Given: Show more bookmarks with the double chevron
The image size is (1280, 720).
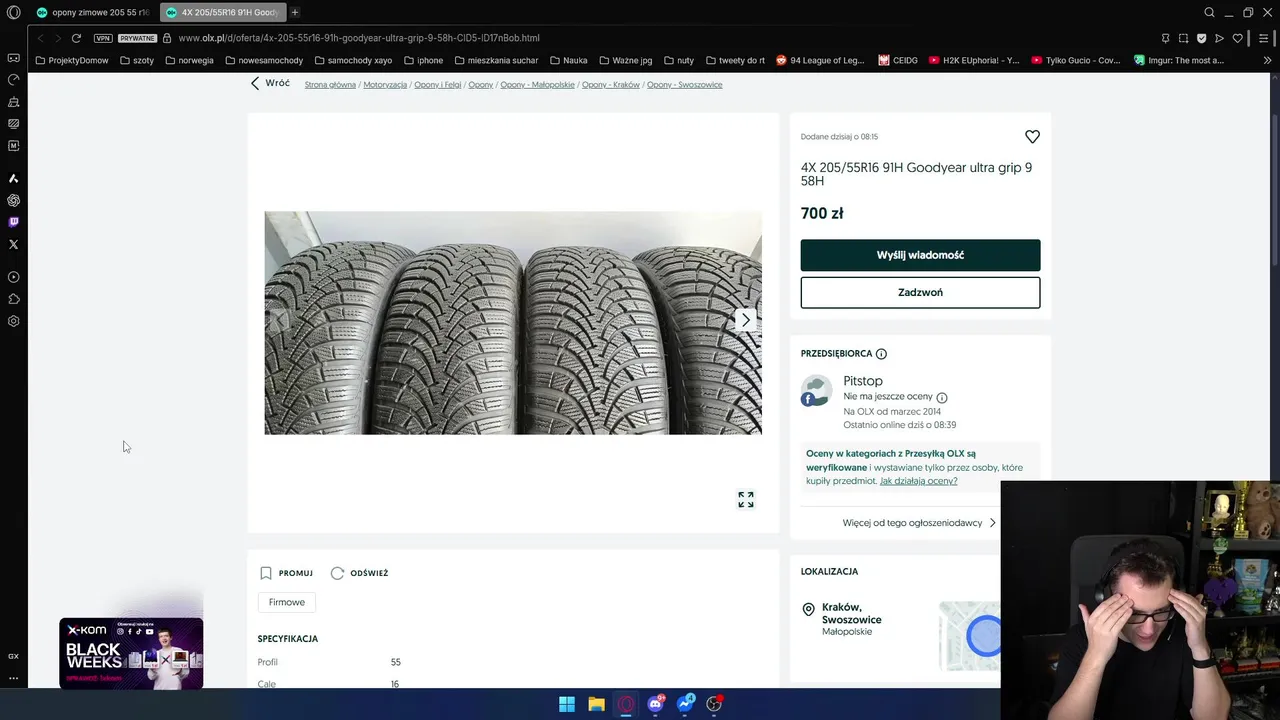Looking at the screenshot, I should tap(1267, 60).
